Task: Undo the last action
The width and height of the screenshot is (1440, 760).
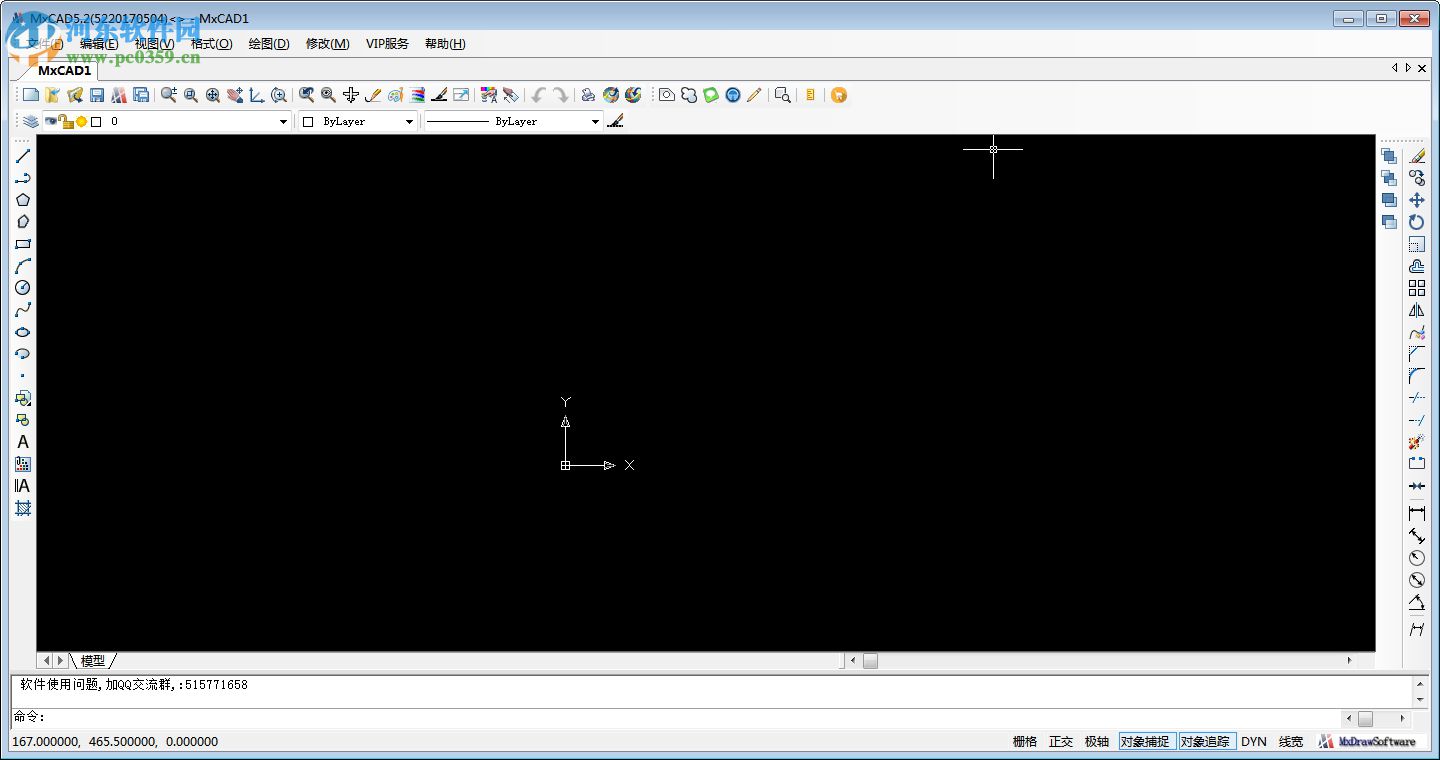Action: tap(538, 95)
